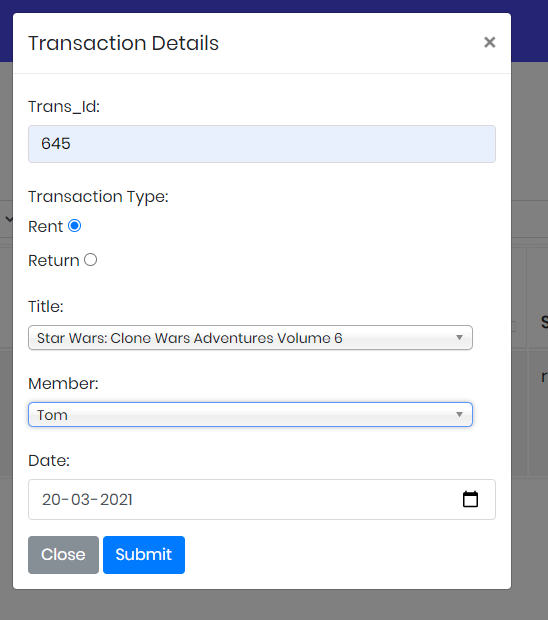
Task: Select the Rent radio button
Action: tap(75, 226)
